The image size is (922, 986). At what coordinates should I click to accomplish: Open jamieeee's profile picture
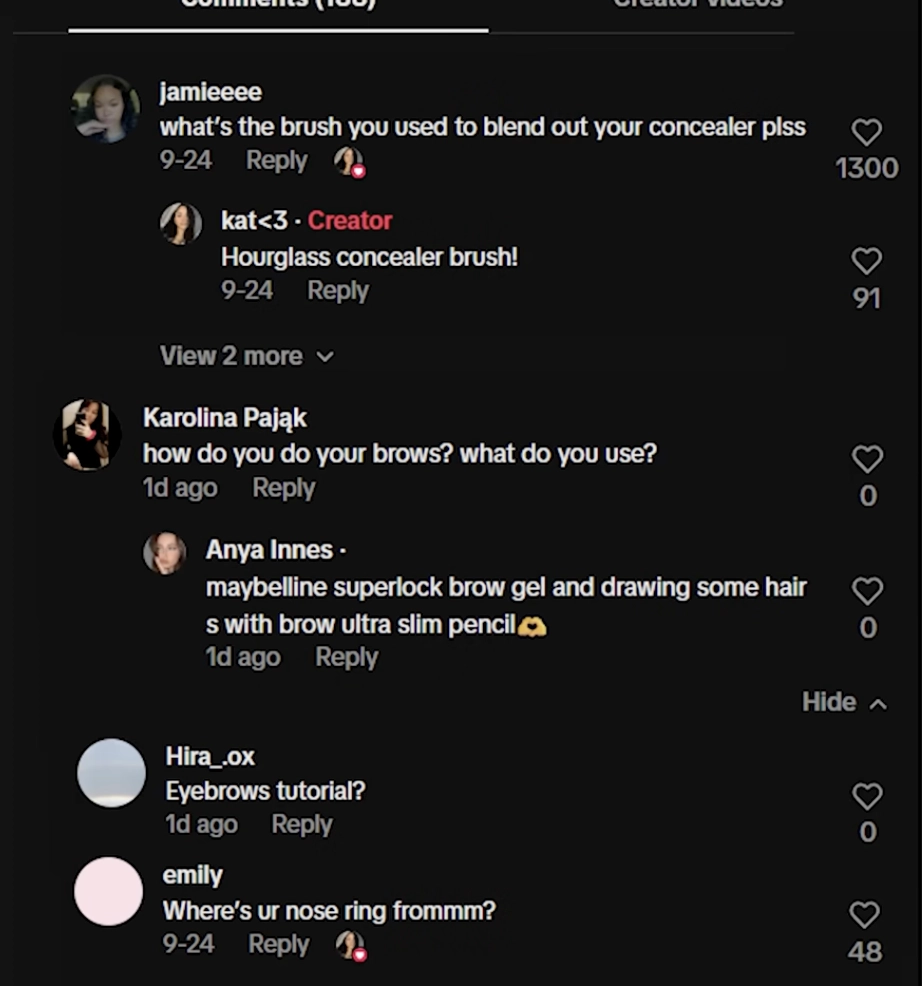(106, 109)
